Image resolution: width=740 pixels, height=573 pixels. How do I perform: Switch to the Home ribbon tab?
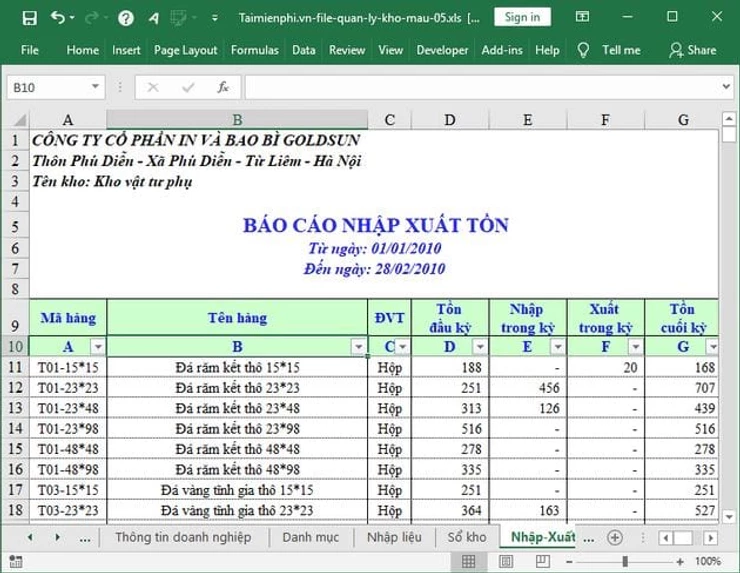pyautogui.click(x=83, y=50)
